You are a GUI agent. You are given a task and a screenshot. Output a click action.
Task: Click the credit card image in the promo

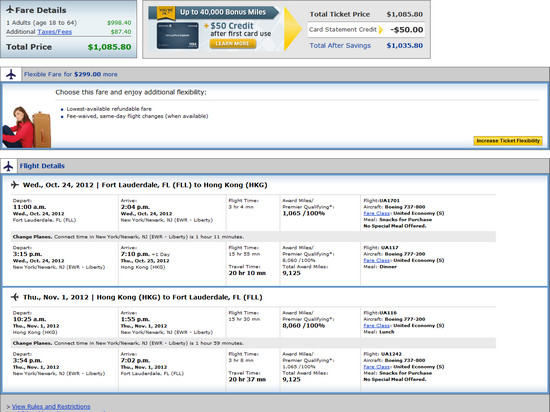pos(177,36)
